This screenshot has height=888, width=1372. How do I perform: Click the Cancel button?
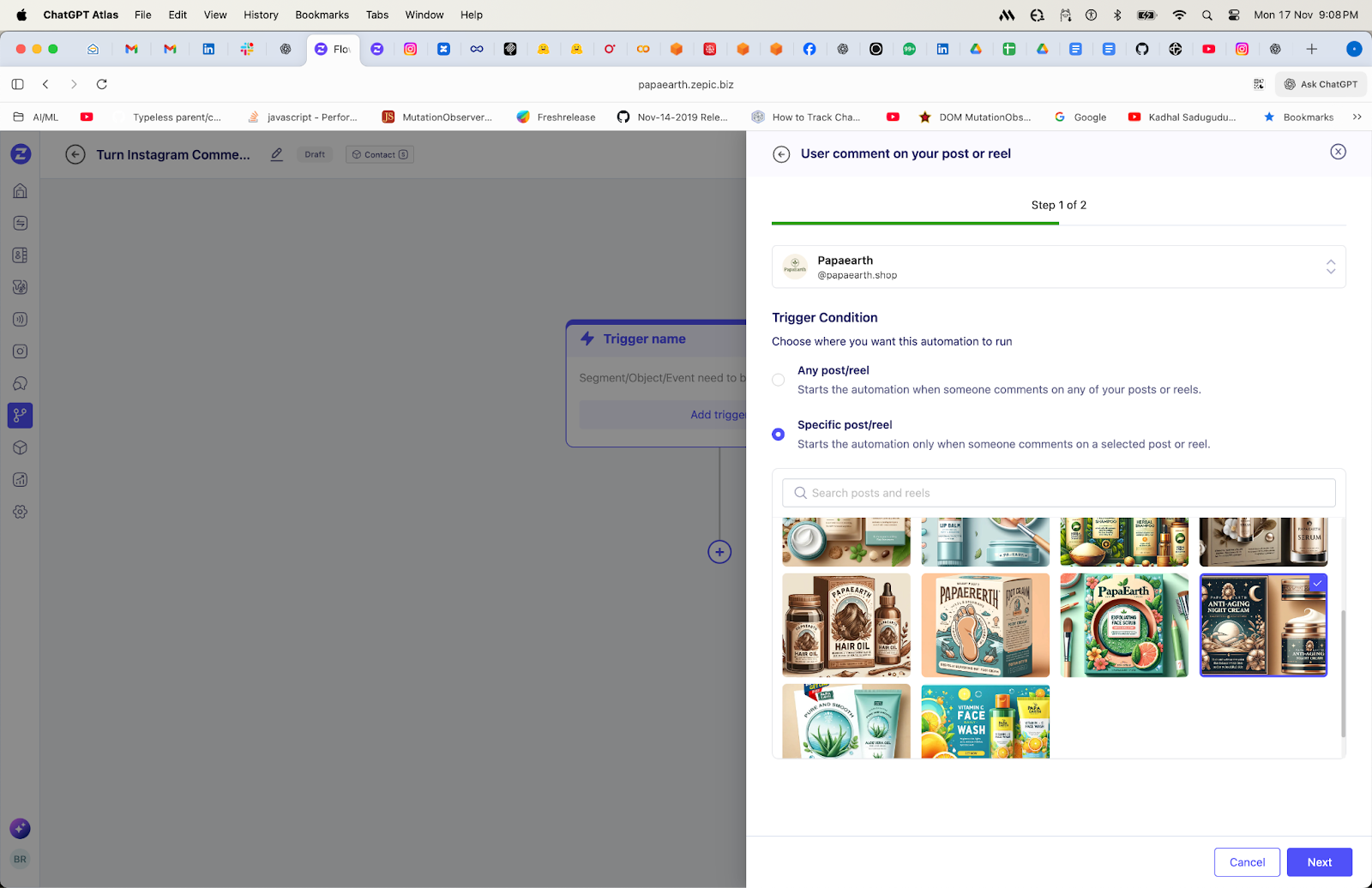pos(1247,862)
